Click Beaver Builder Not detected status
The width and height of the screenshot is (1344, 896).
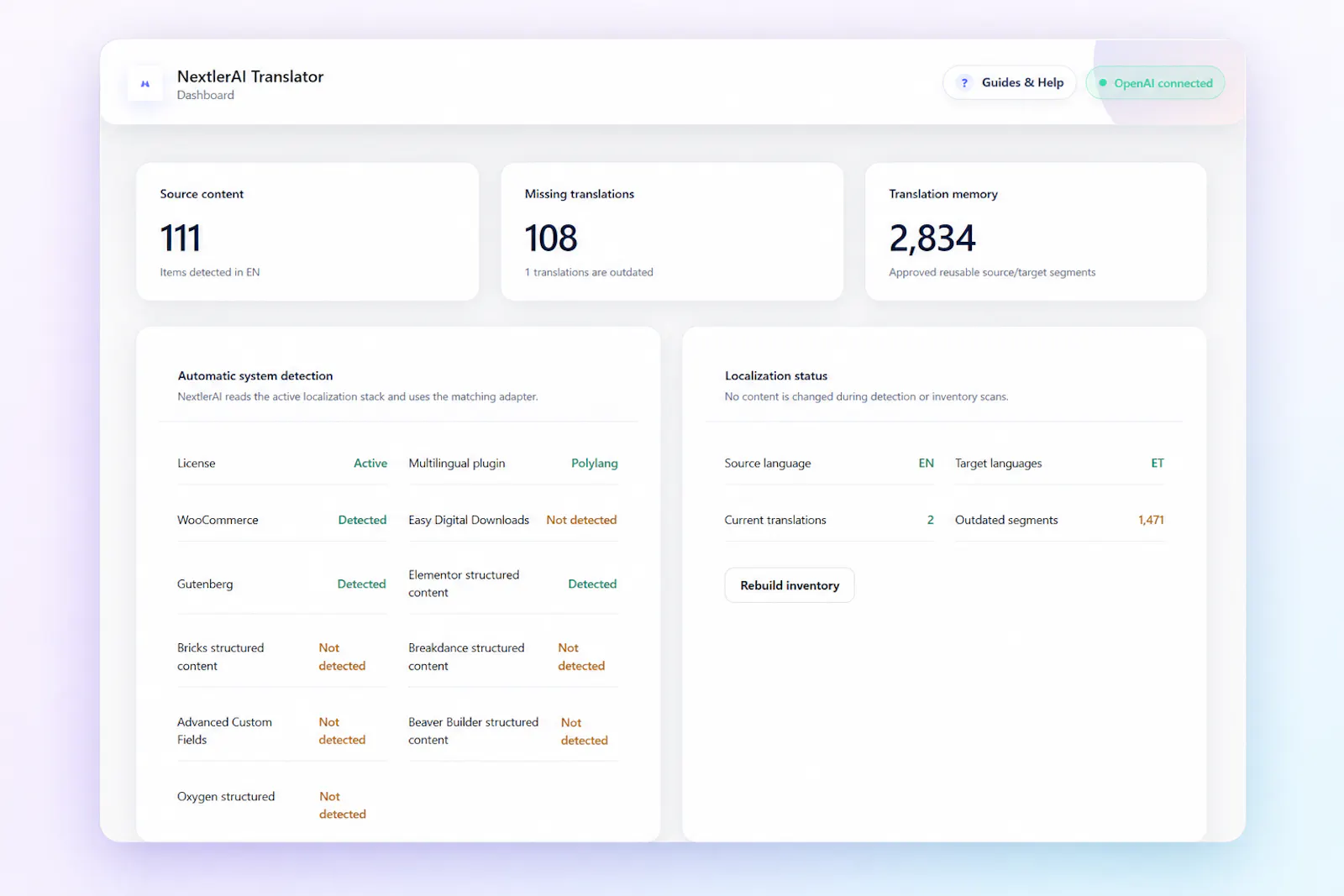[x=584, y=731]
